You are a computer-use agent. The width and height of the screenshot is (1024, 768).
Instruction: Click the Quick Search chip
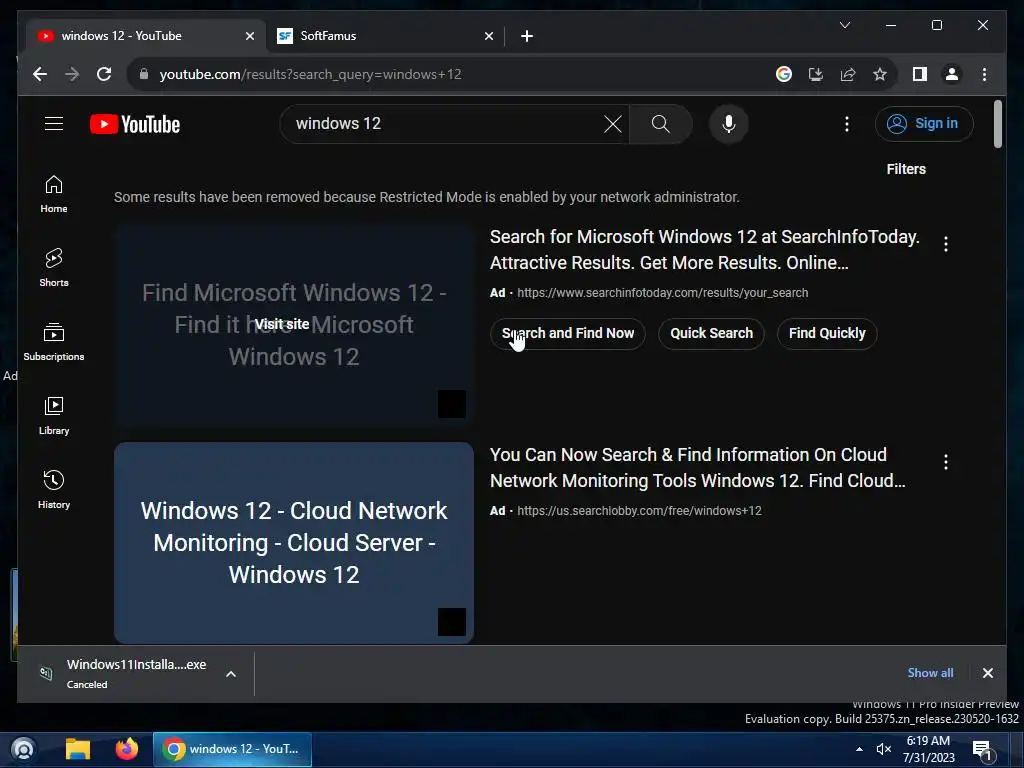(x=711, y=333)
